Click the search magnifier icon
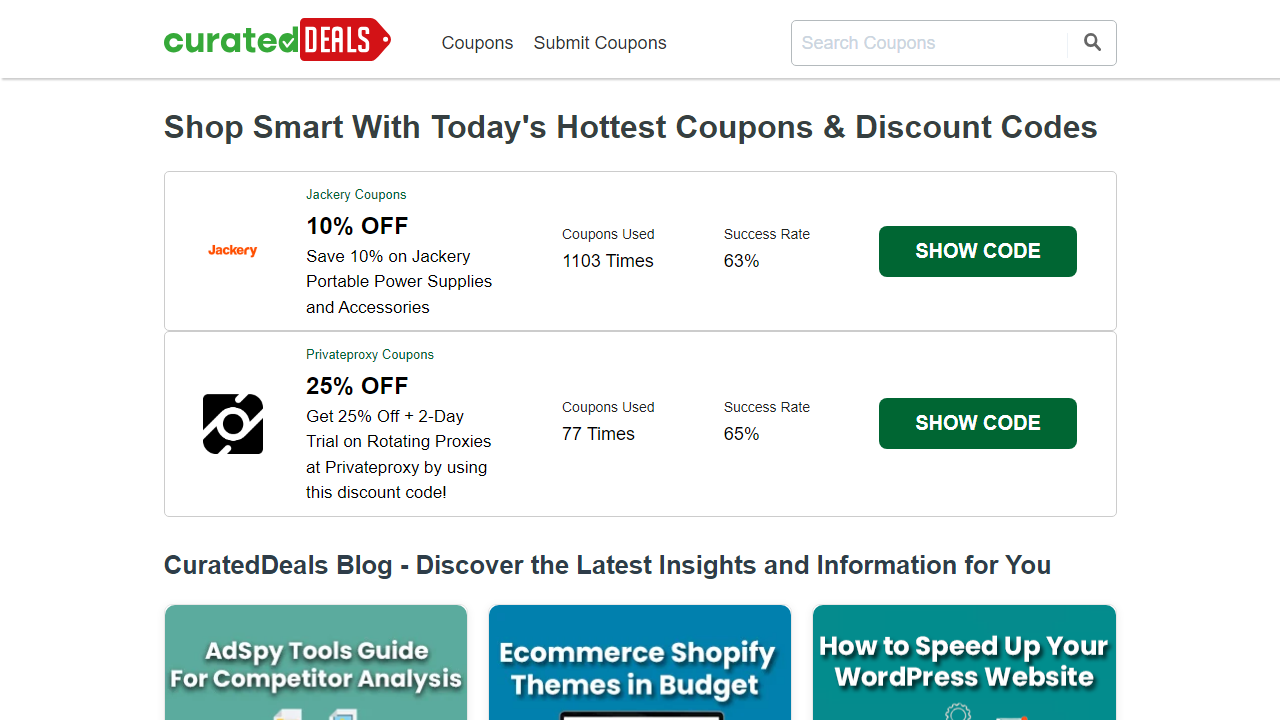The height and width of the screenshot is (720, 1280). pyautogui.click(x=1092, y=43)
